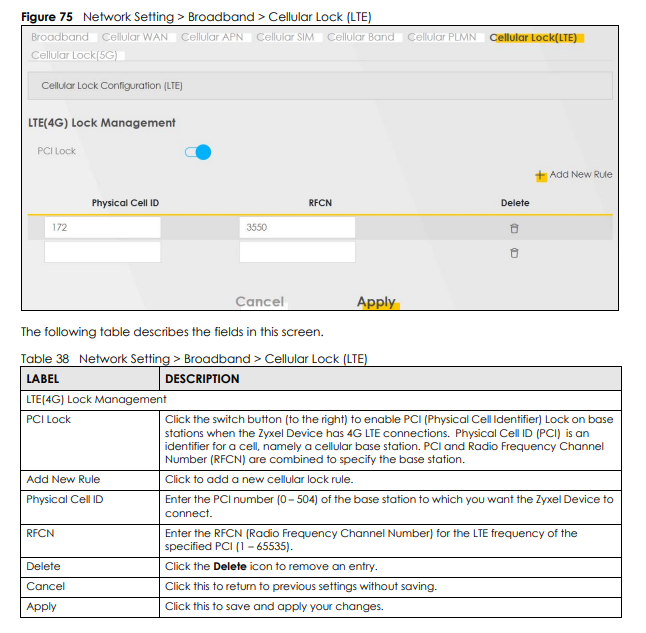Toggle the PCI Lock switch
Viewport: 646px width, 633px height.
coord(198,152)
